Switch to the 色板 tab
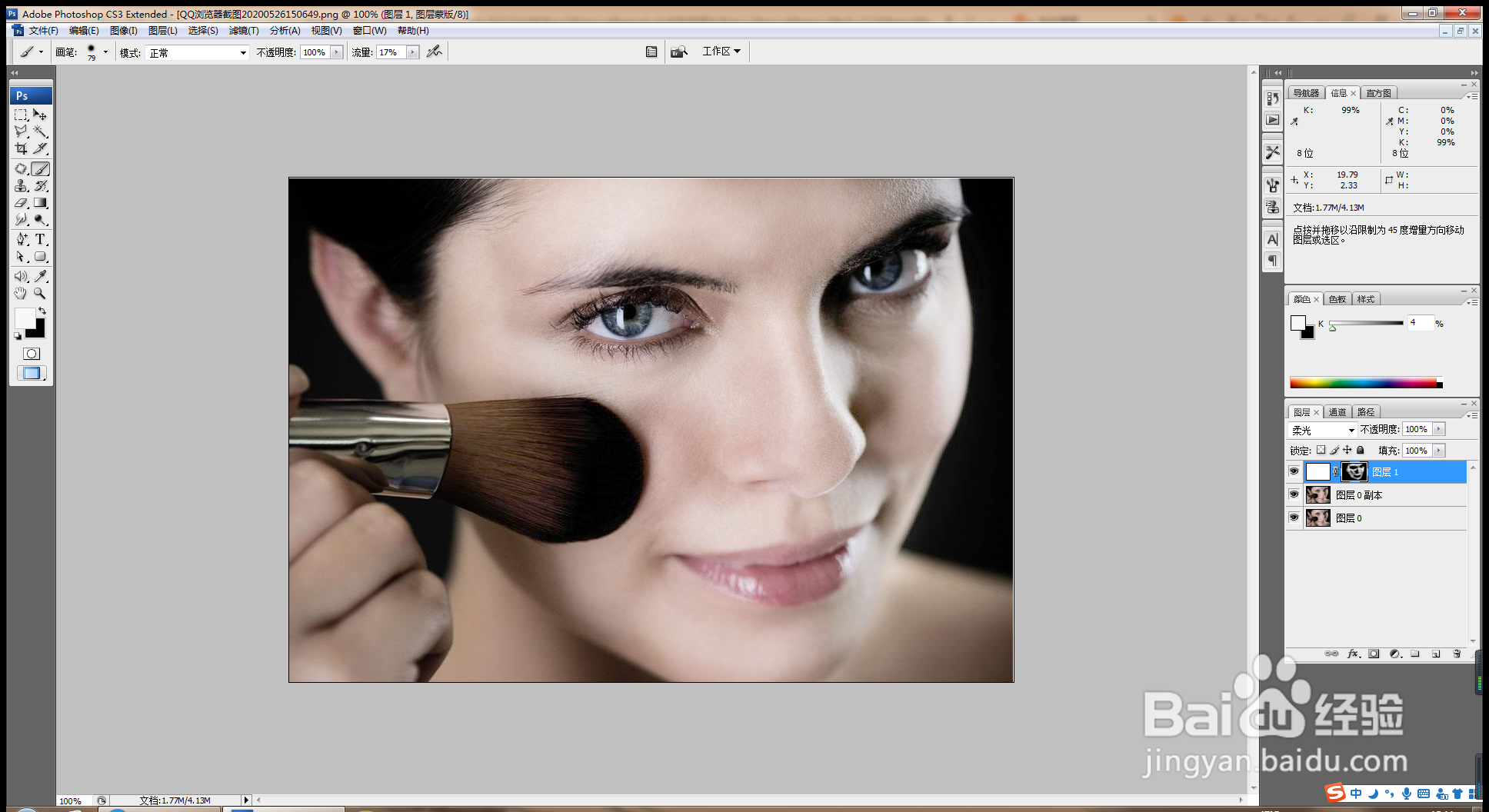This screenshot has width=1489, height=812. click(1337, 299)
